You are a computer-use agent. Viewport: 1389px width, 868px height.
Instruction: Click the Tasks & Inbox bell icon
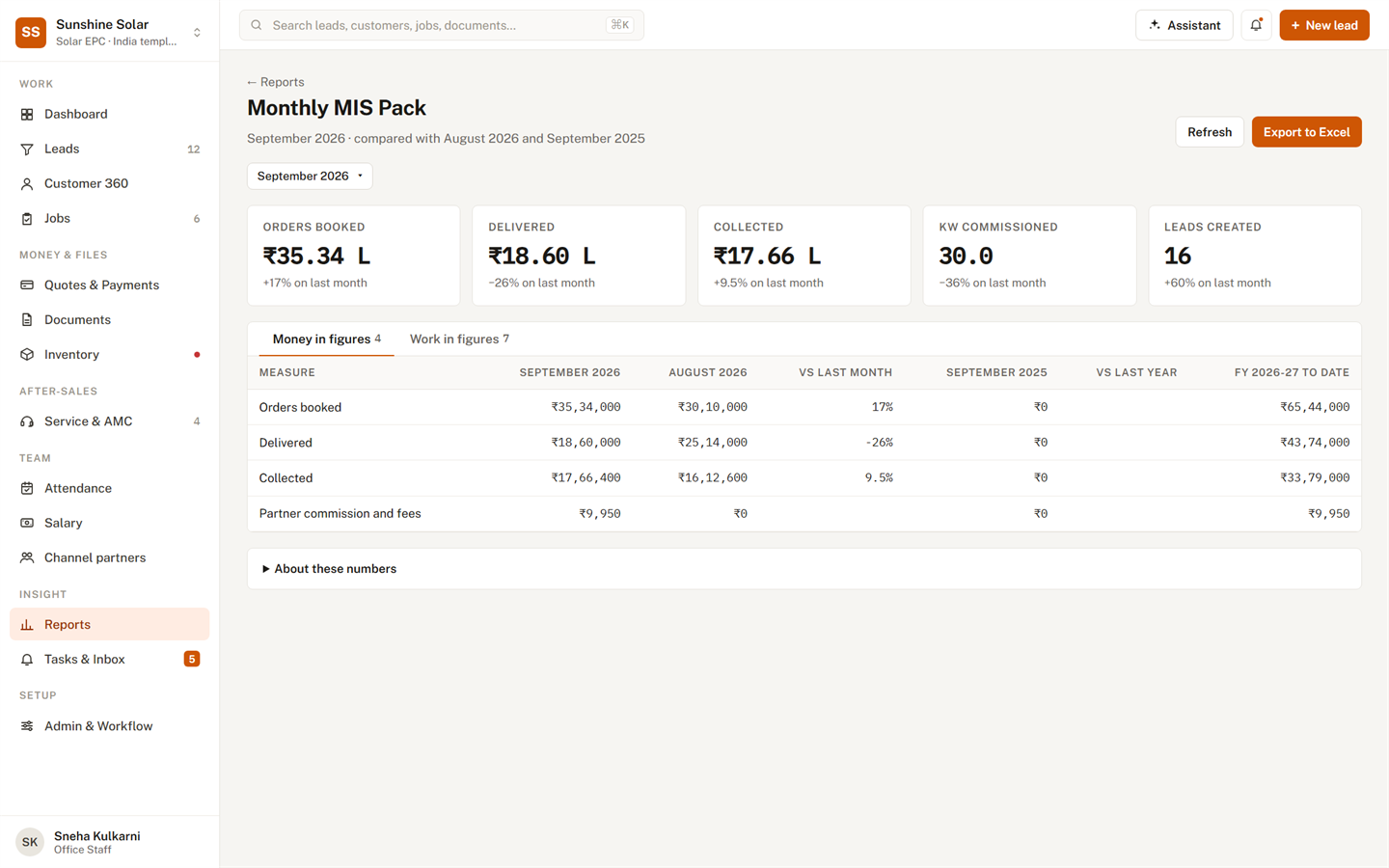pos(27,659)
